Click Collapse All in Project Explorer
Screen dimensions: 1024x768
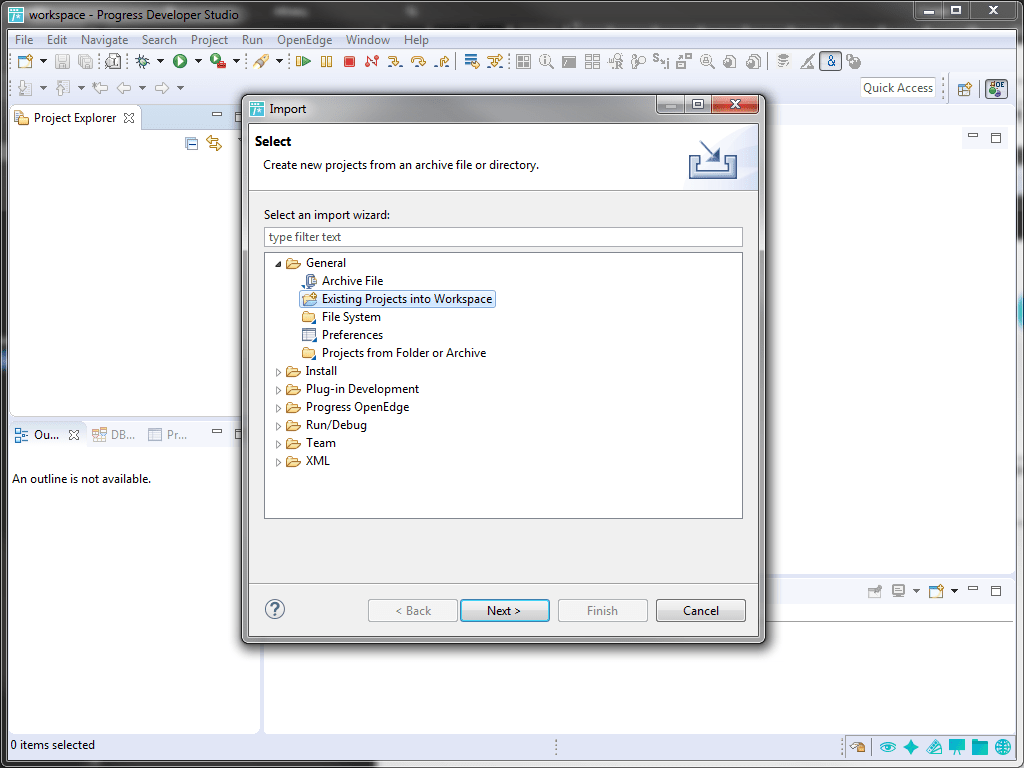(x=191, y=144)
